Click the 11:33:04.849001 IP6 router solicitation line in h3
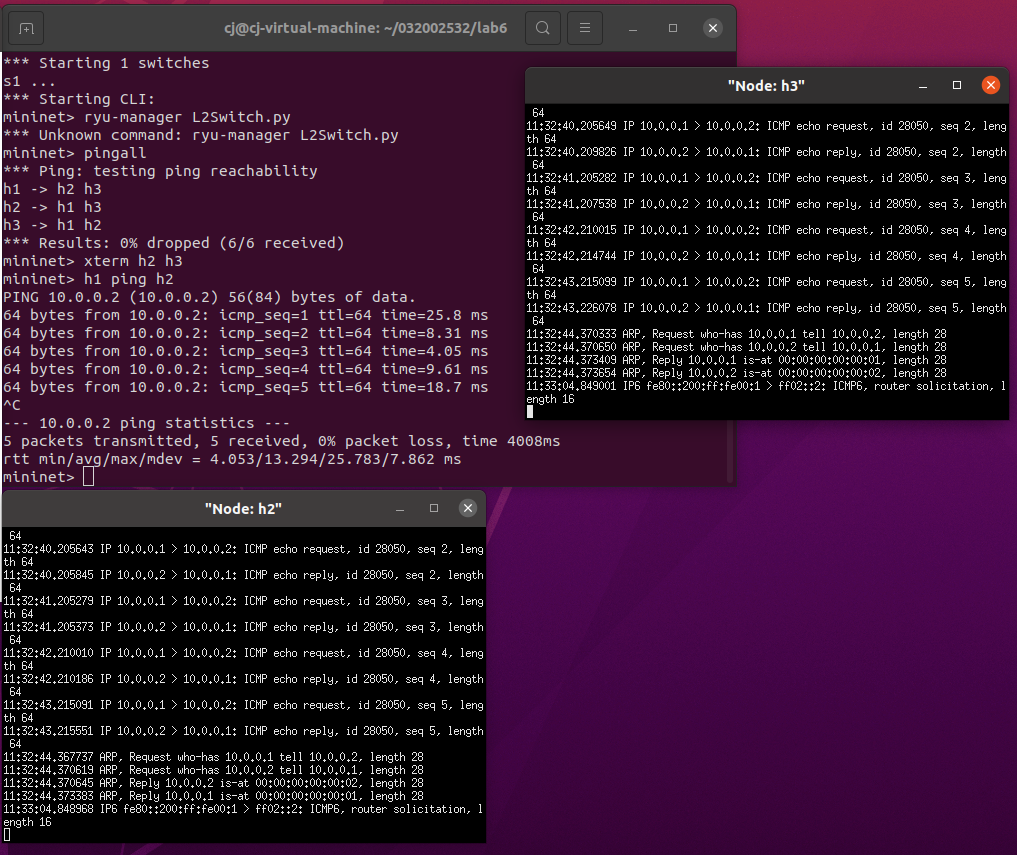 click(766, 392)
